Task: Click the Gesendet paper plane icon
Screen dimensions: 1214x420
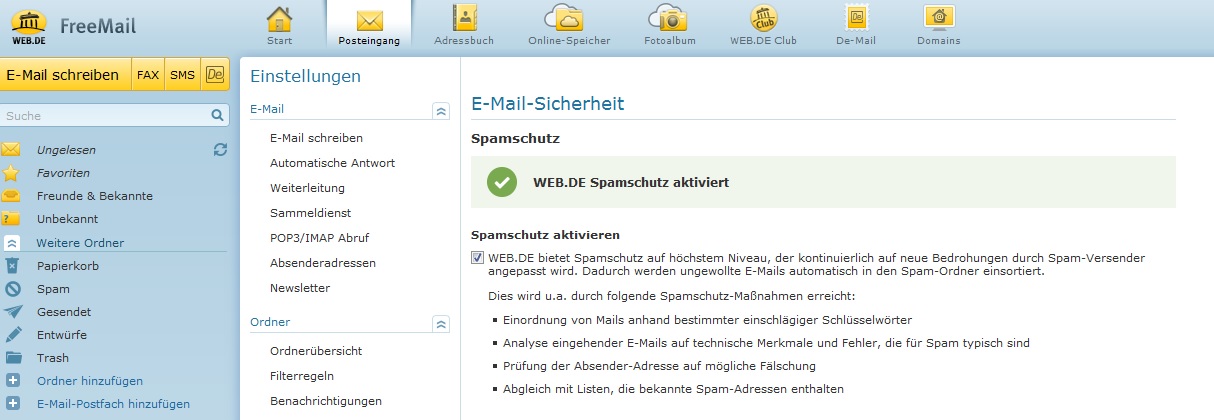Action: [x=12, y=312]
